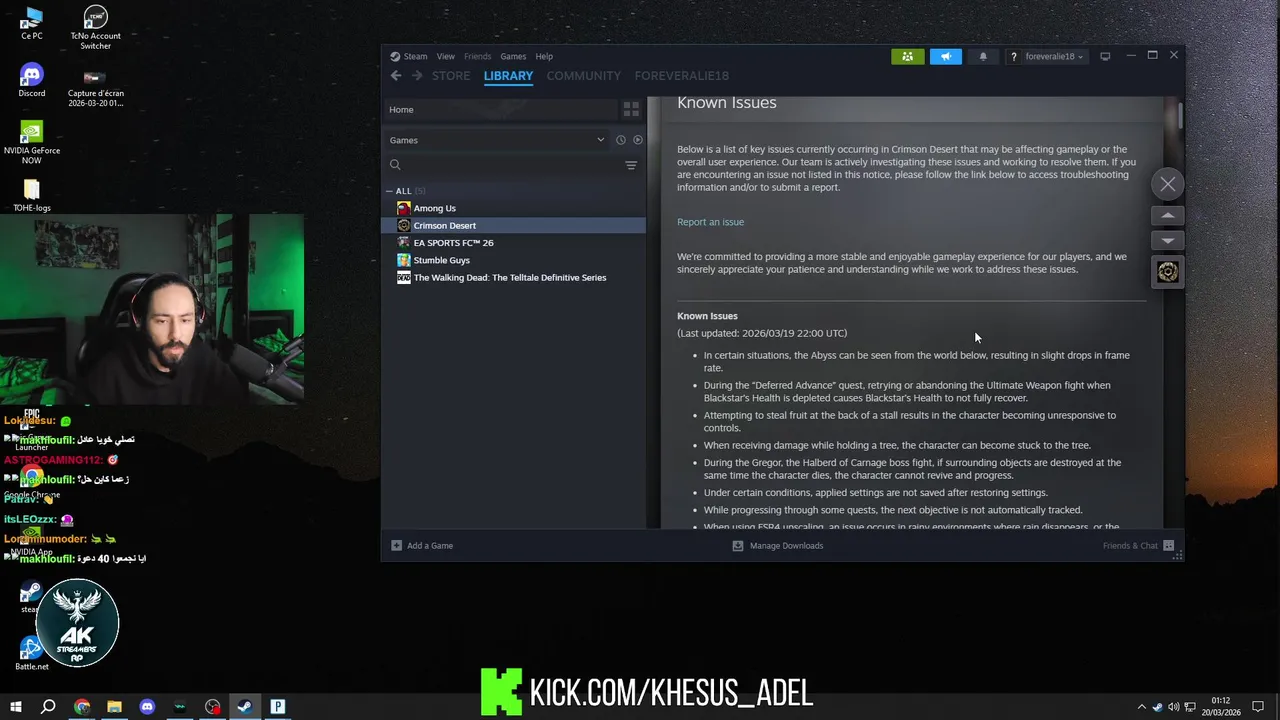Viewport: 1280px width, 720px height.
Task: Click the Add a Game label
Action: (x=430, y=546)
